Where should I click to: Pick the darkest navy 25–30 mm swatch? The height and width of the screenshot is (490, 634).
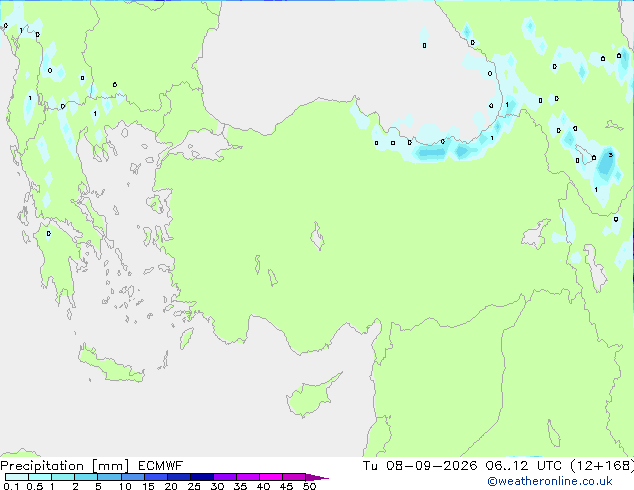tap(202, 477)
